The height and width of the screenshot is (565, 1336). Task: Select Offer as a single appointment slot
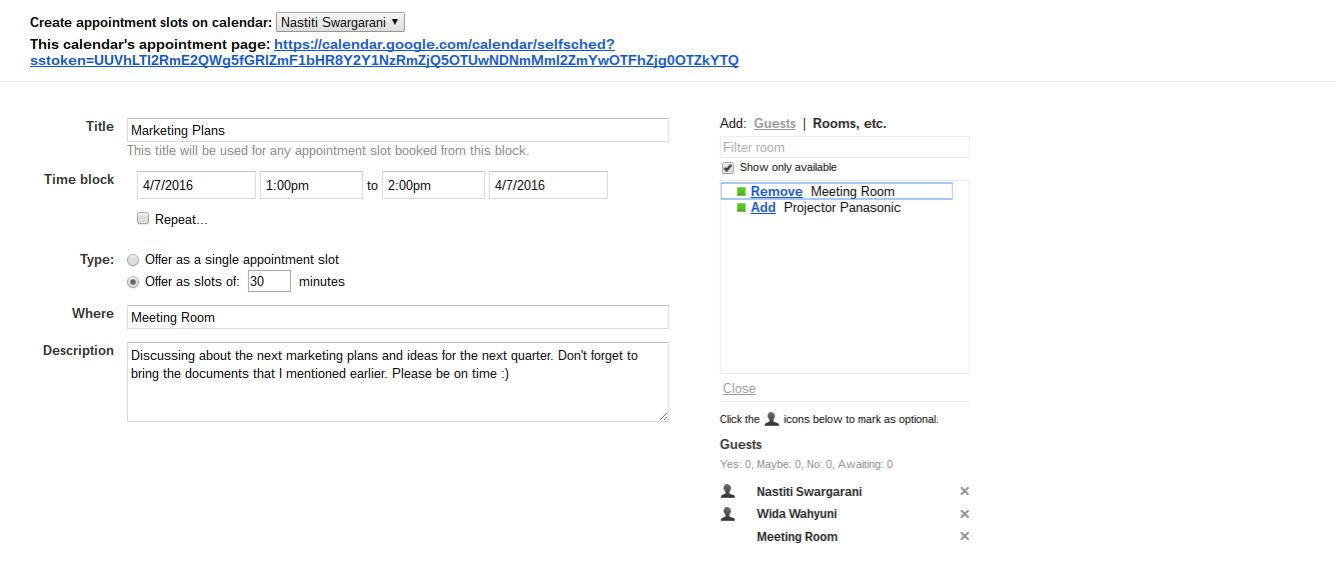(x=133, y=260)
